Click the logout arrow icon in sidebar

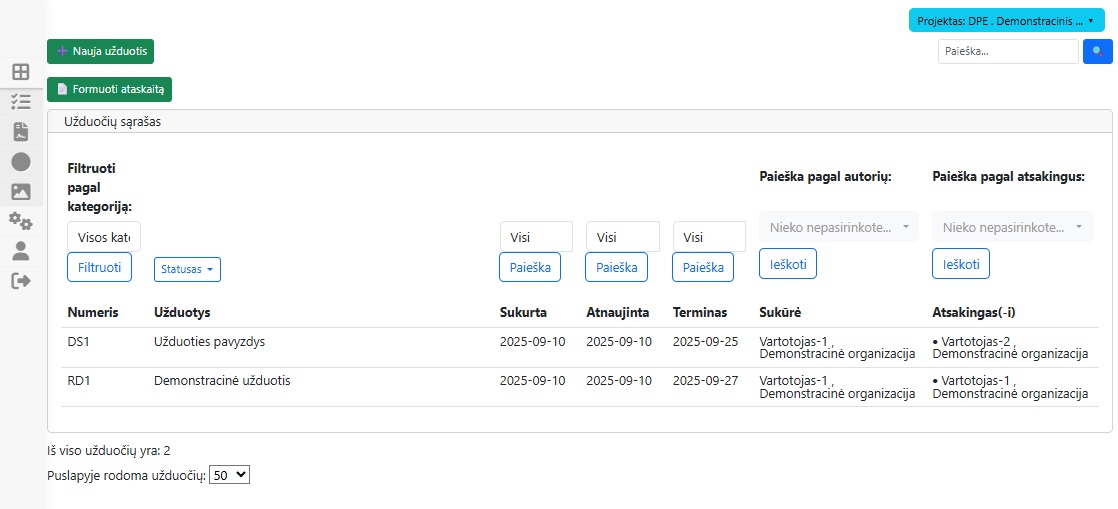click(x=20, y=281)
